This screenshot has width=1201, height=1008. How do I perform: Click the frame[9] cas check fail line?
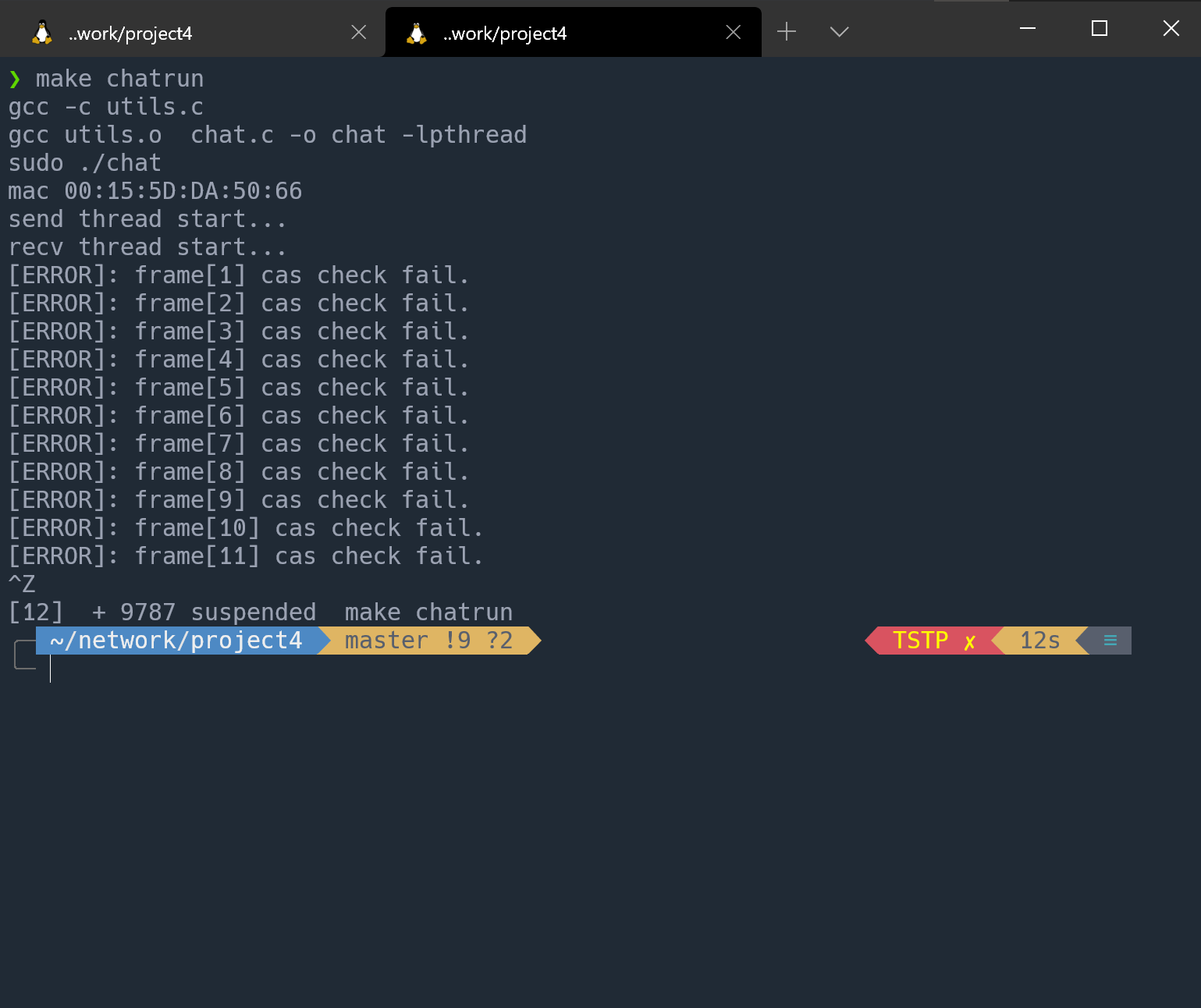click(239, 500)
